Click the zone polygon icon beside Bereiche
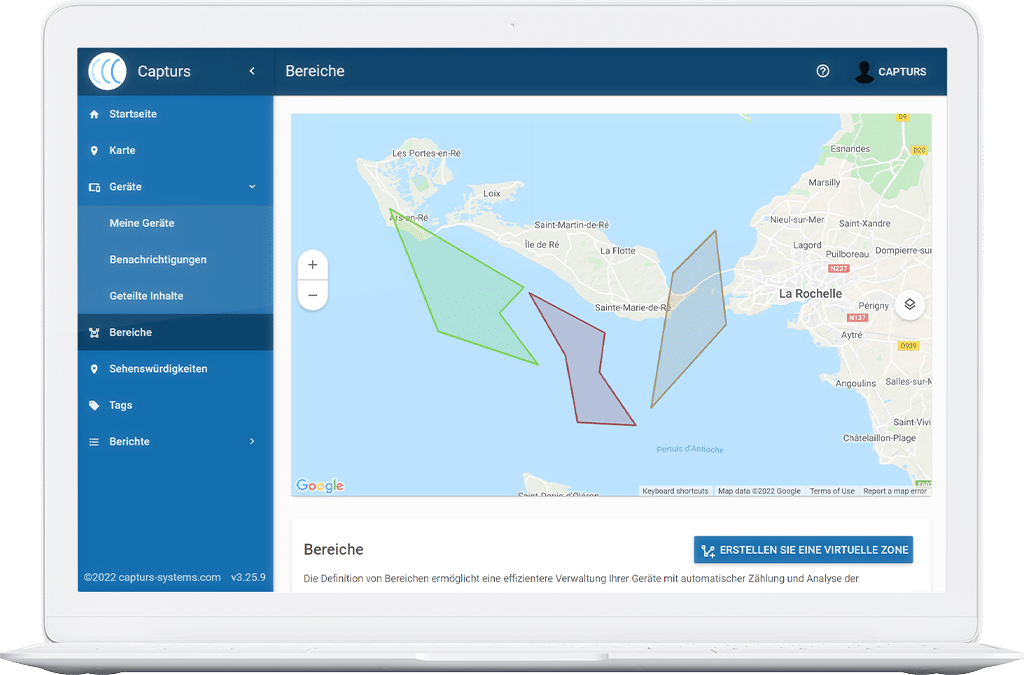This screenshot has height=675, width=1024. point(94,333)
